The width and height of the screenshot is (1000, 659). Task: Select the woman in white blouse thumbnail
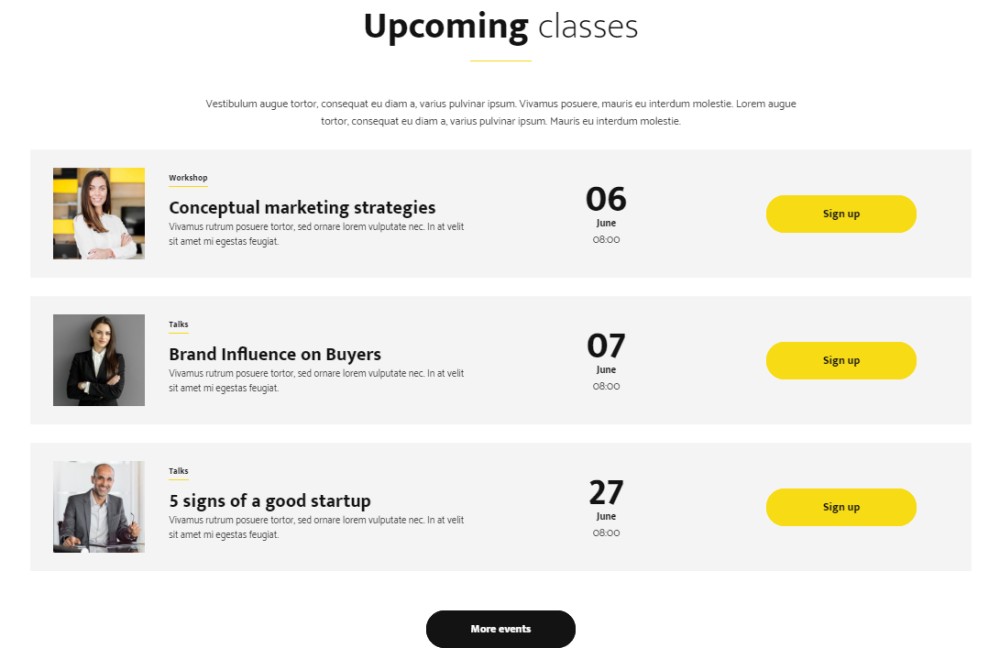click(99, 214)
